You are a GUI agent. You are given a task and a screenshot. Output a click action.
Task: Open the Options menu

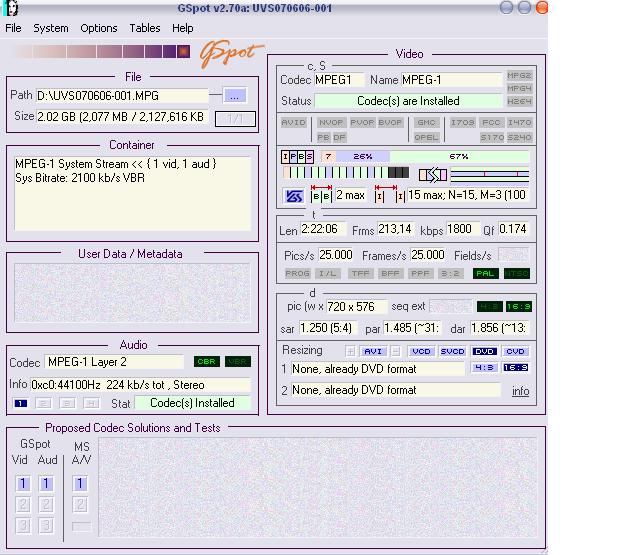99,28
